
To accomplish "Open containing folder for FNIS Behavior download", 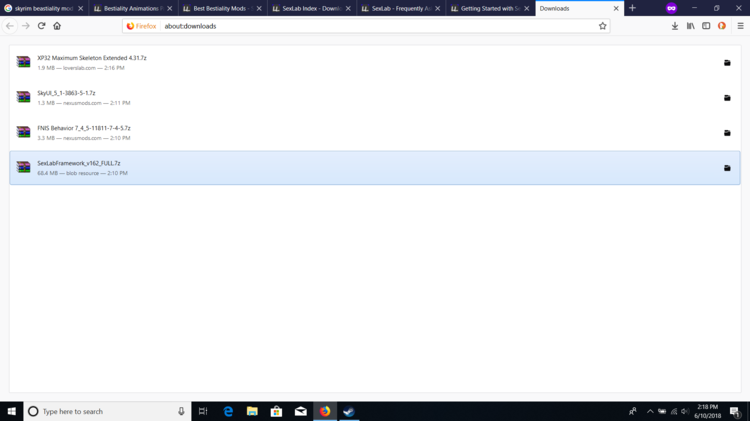I will click(727, 133).
